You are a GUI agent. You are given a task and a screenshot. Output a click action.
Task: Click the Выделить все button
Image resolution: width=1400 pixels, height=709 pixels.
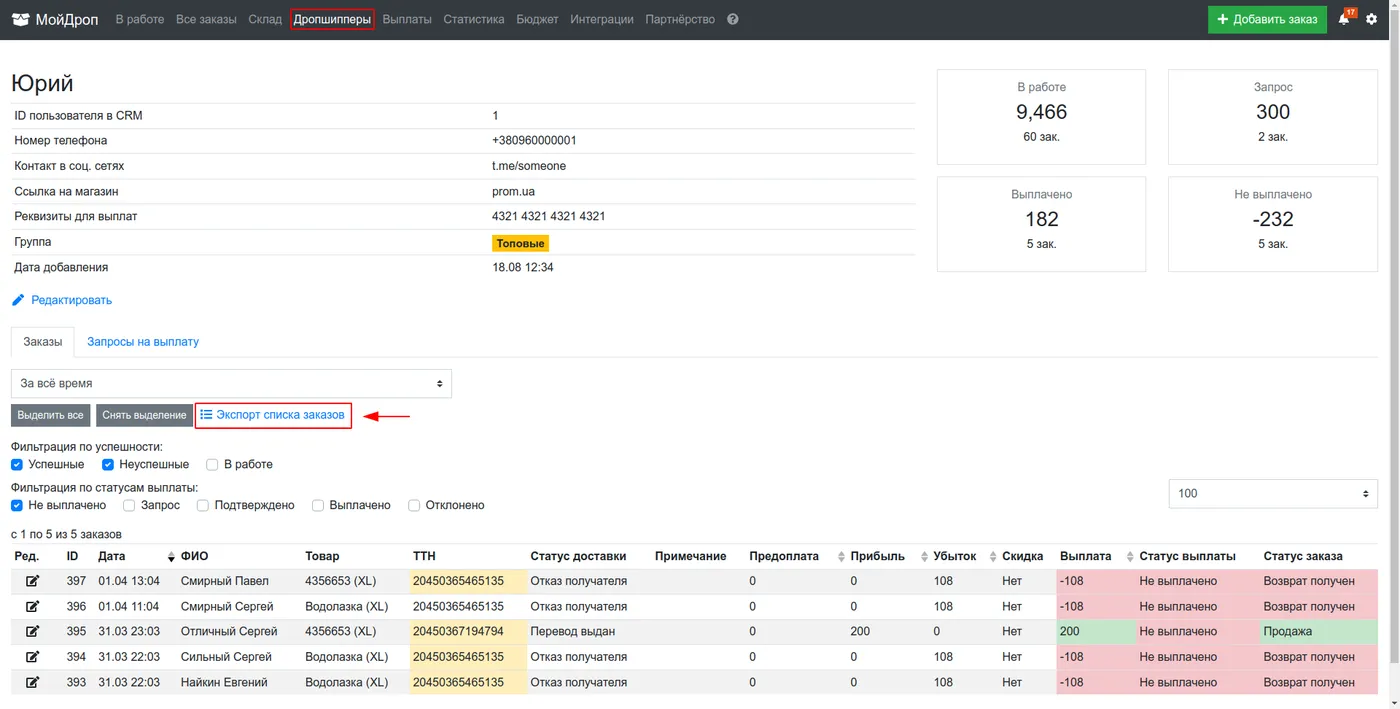point(51,415)
